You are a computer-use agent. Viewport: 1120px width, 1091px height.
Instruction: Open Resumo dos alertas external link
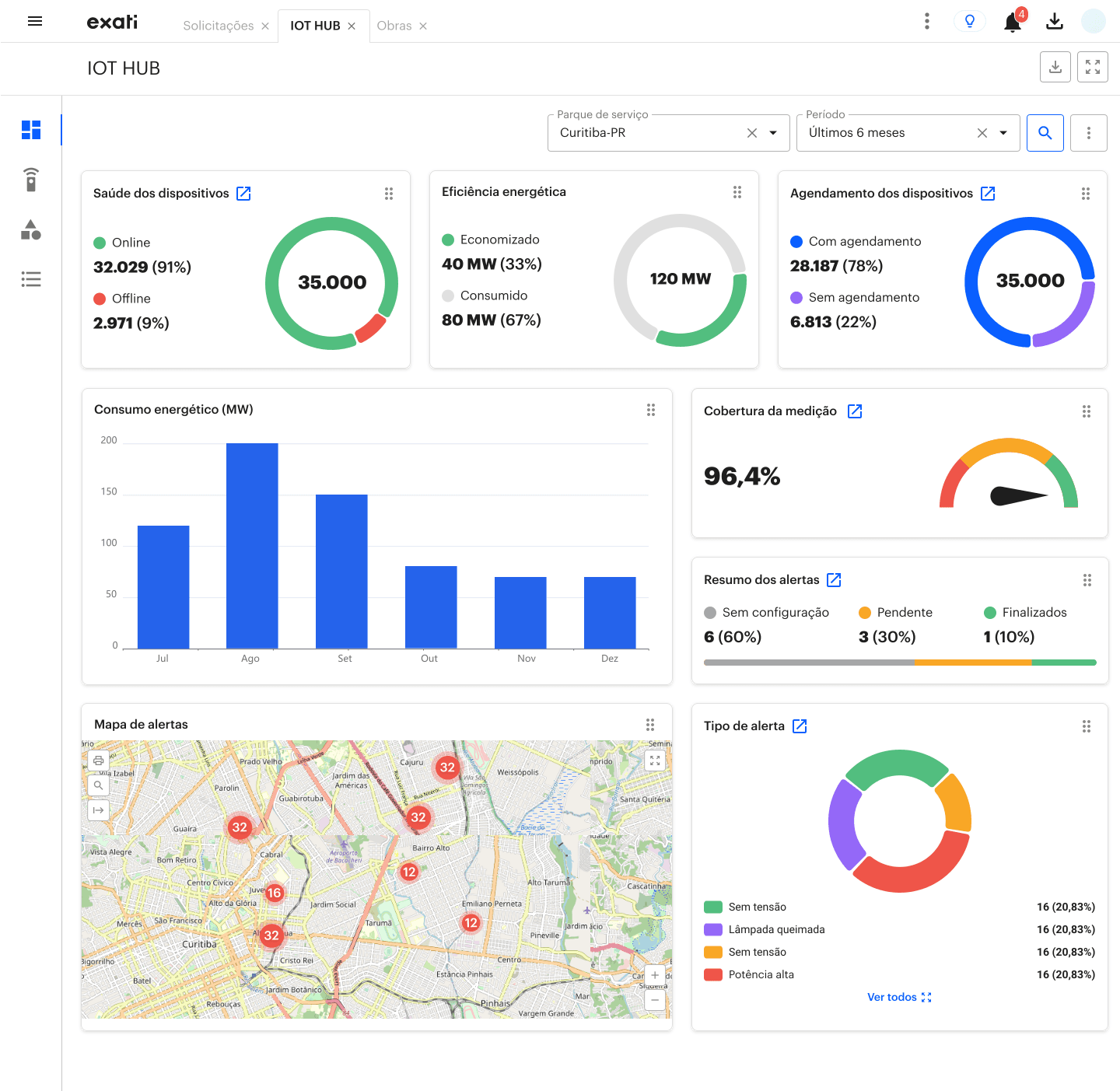(834, 580)
